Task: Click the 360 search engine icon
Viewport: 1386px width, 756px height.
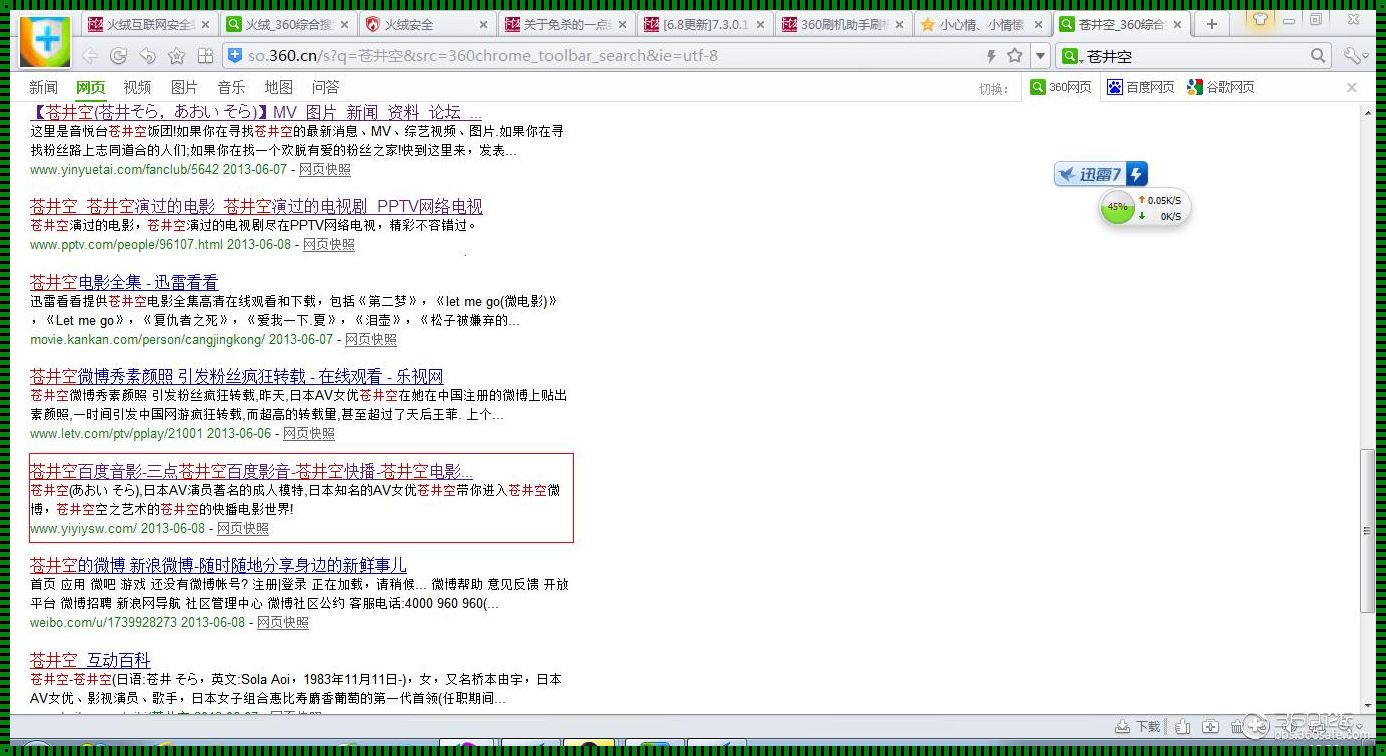Action: (x=1071, y=57)
